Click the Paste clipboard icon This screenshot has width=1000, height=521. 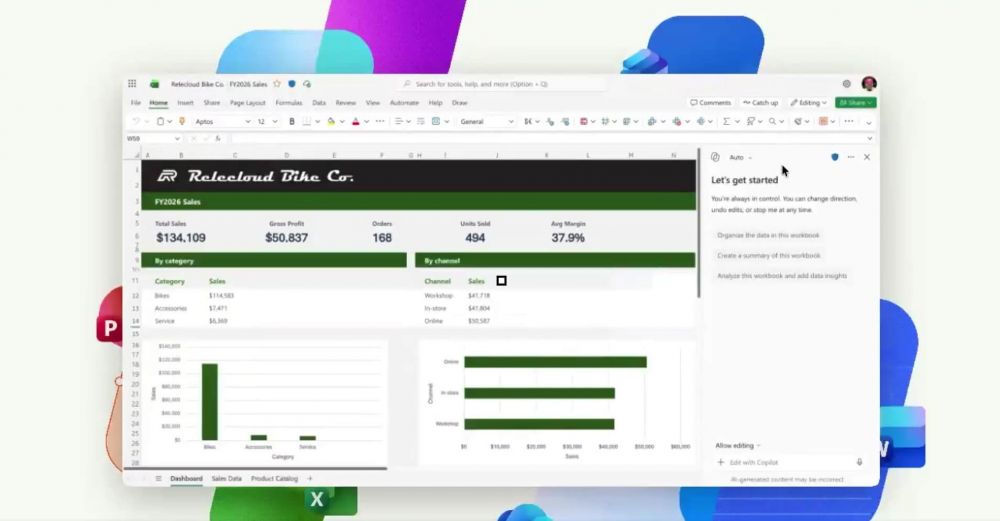(161, 121)
